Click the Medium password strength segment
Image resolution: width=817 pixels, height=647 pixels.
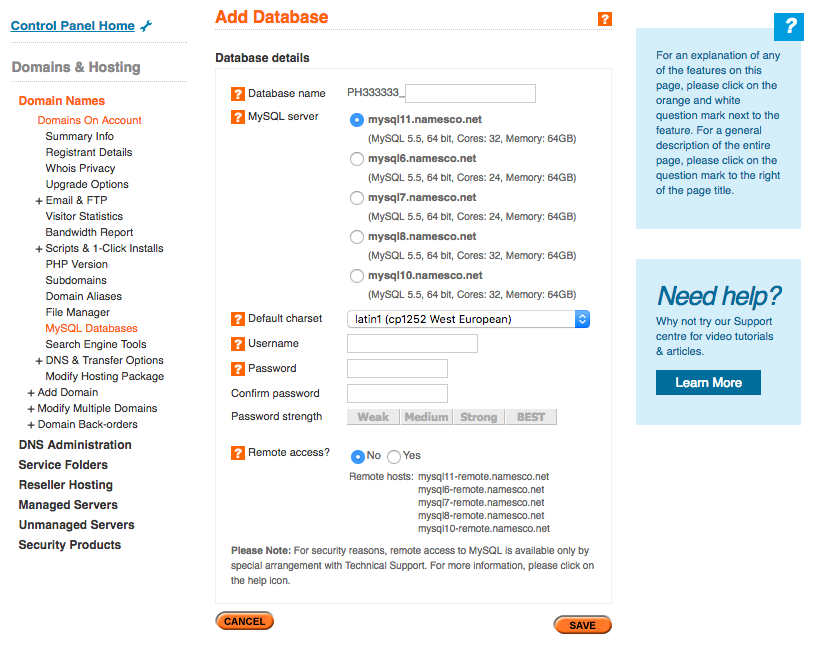point(426,417)
